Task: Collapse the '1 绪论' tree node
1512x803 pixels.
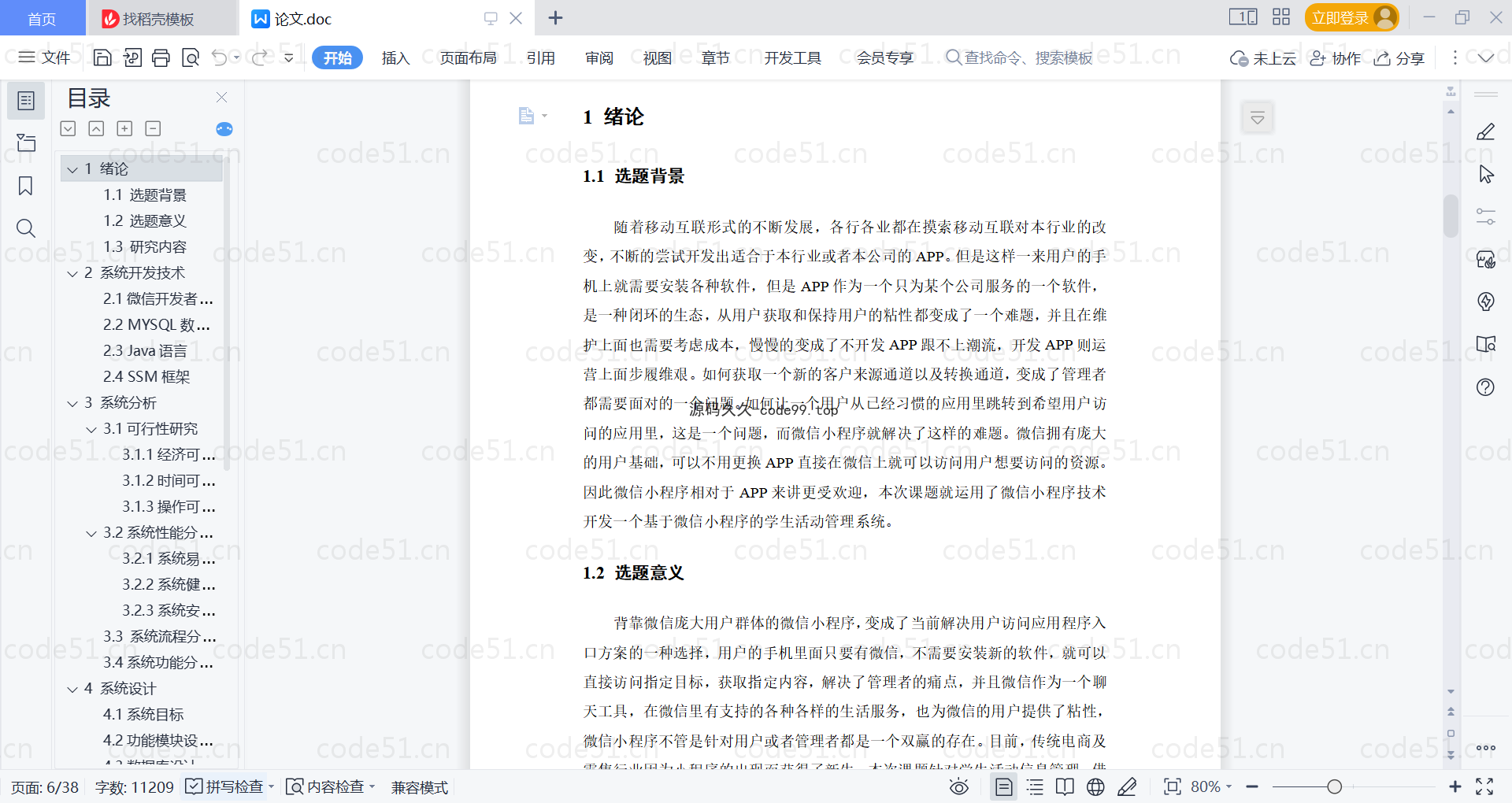Action: coord(72,169)
